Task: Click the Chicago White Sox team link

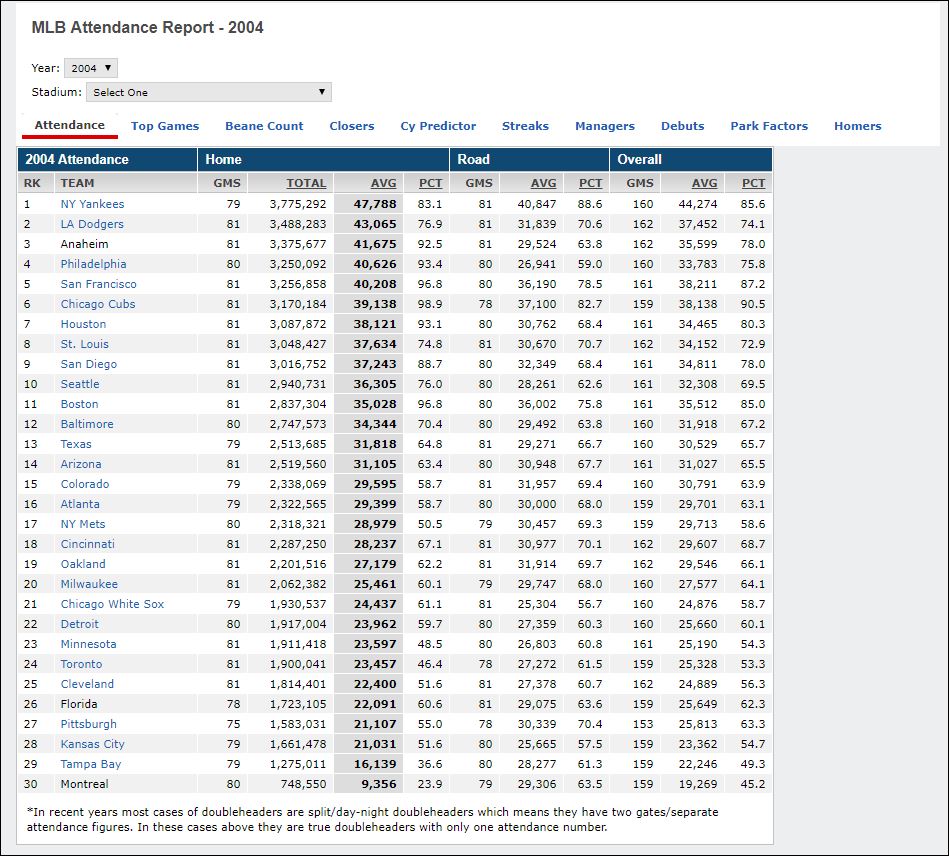Action: (112, 604)
